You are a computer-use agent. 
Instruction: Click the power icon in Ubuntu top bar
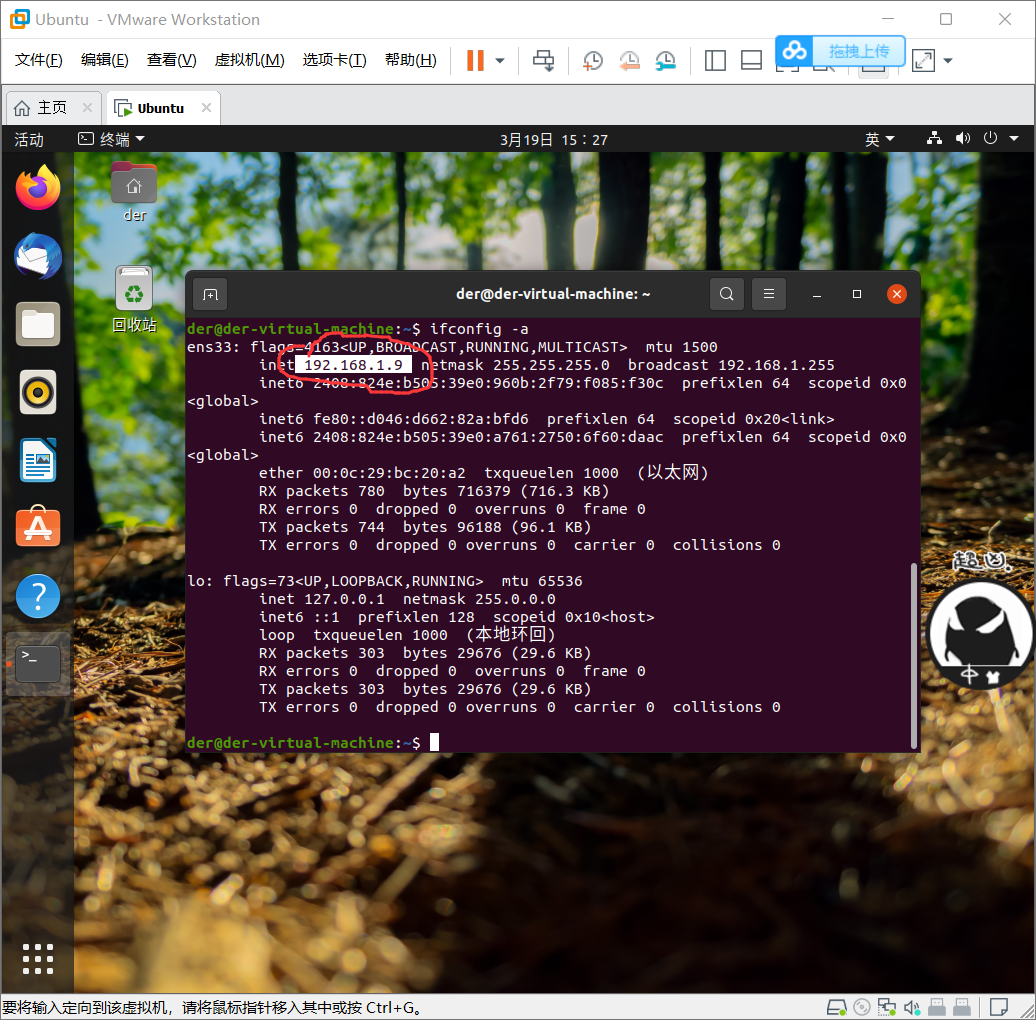click(990, 139)
